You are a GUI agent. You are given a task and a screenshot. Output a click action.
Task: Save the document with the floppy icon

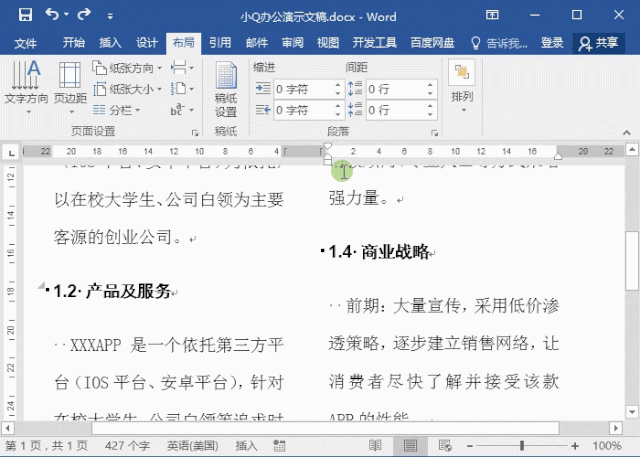click(x=25, y=15)
